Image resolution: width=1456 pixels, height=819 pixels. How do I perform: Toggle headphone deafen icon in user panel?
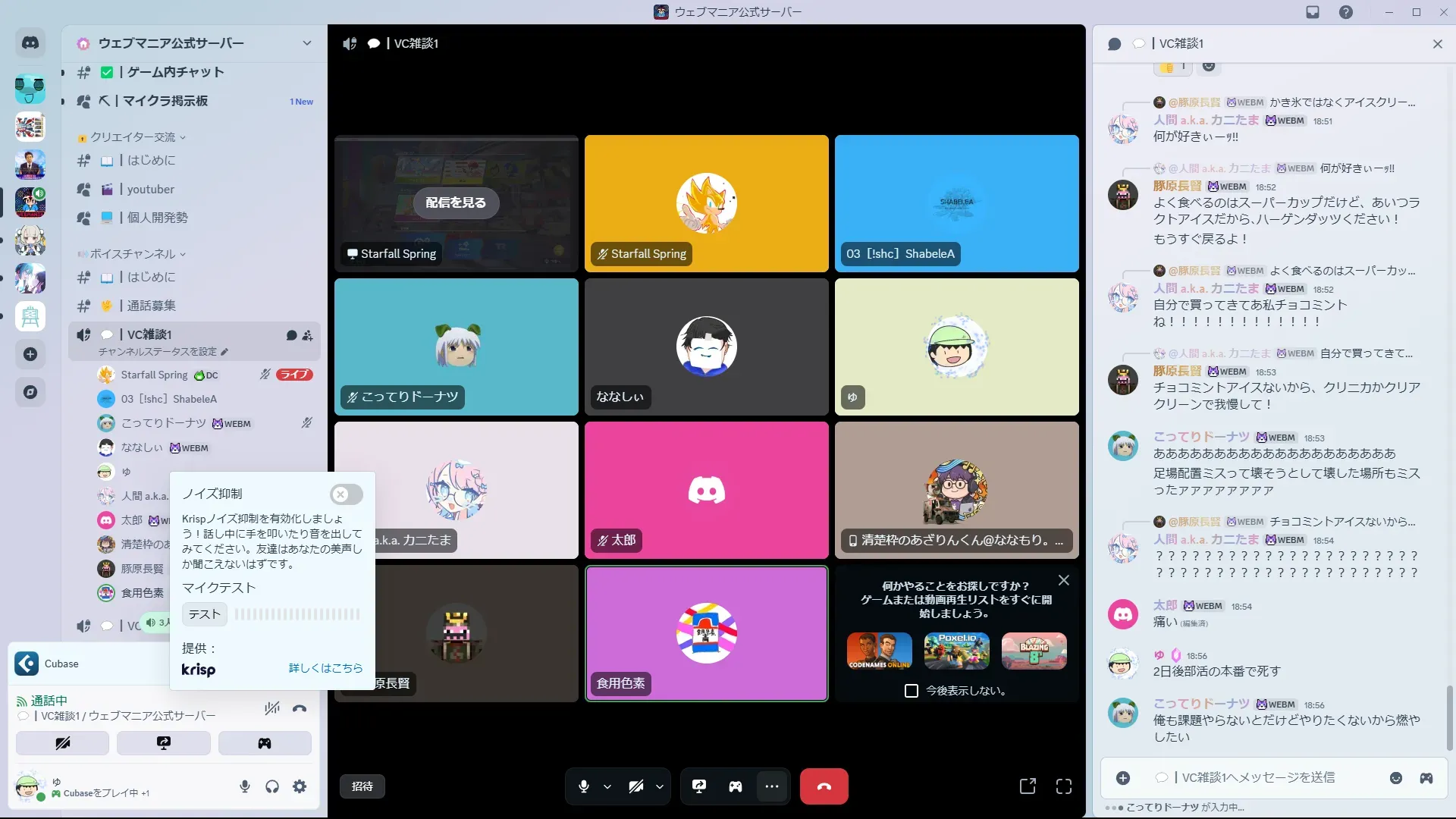pos(272,786)
